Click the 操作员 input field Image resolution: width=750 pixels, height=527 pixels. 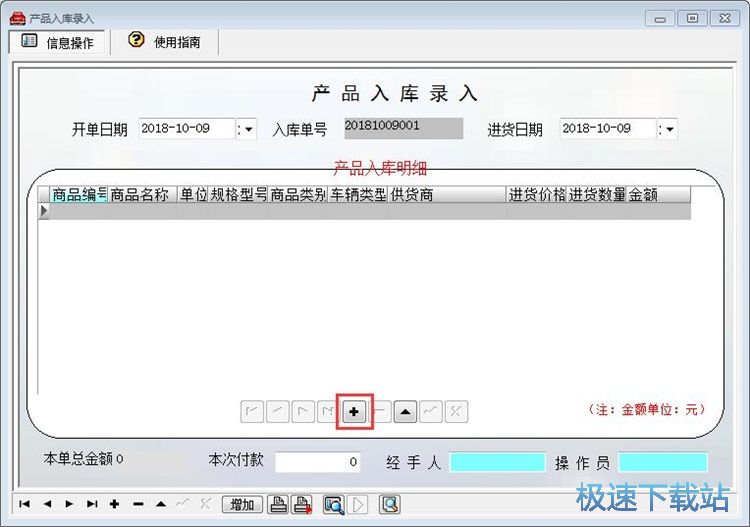point(662,462)
